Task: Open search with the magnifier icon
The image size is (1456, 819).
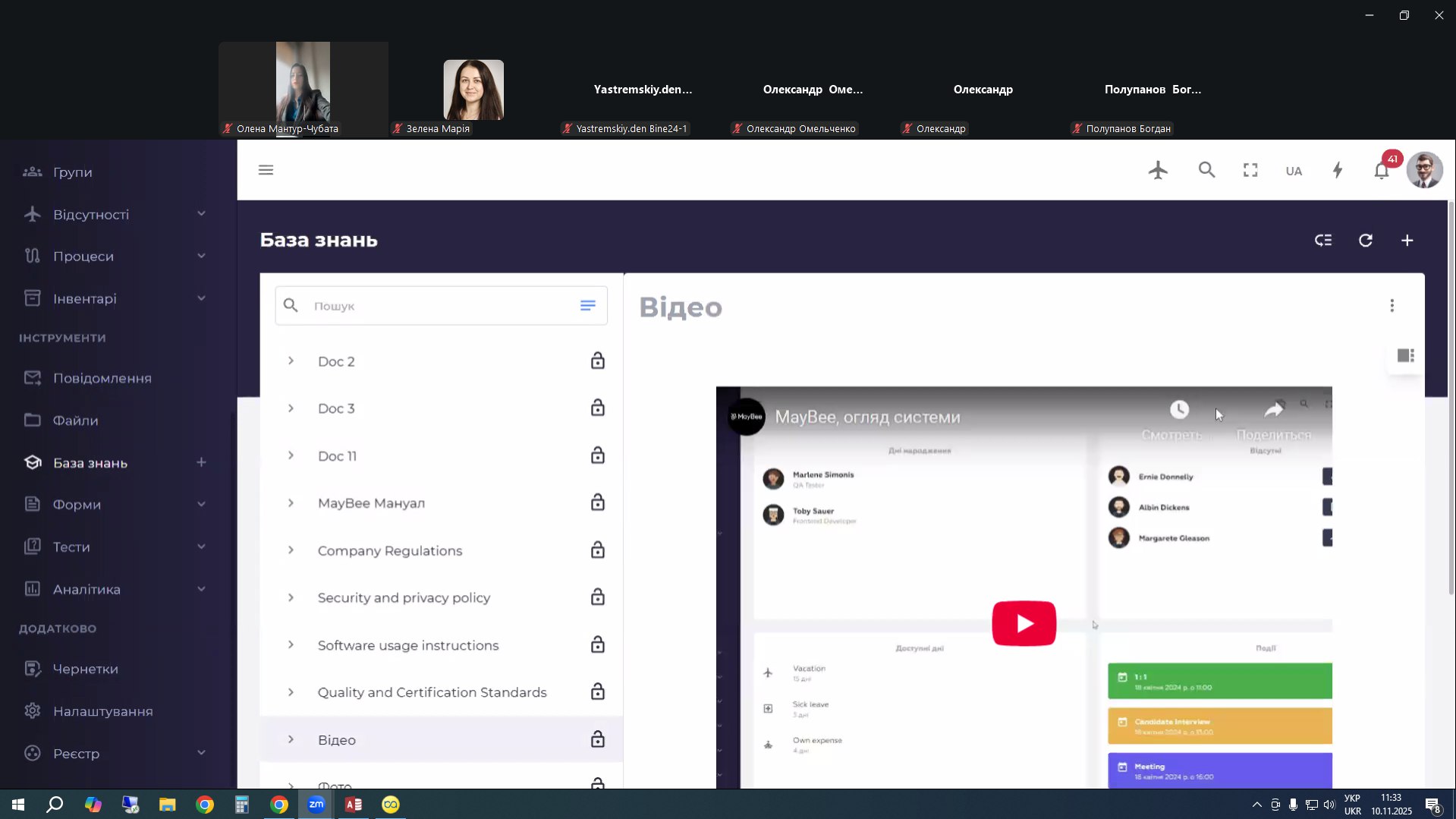Action: click(1206, 170)
